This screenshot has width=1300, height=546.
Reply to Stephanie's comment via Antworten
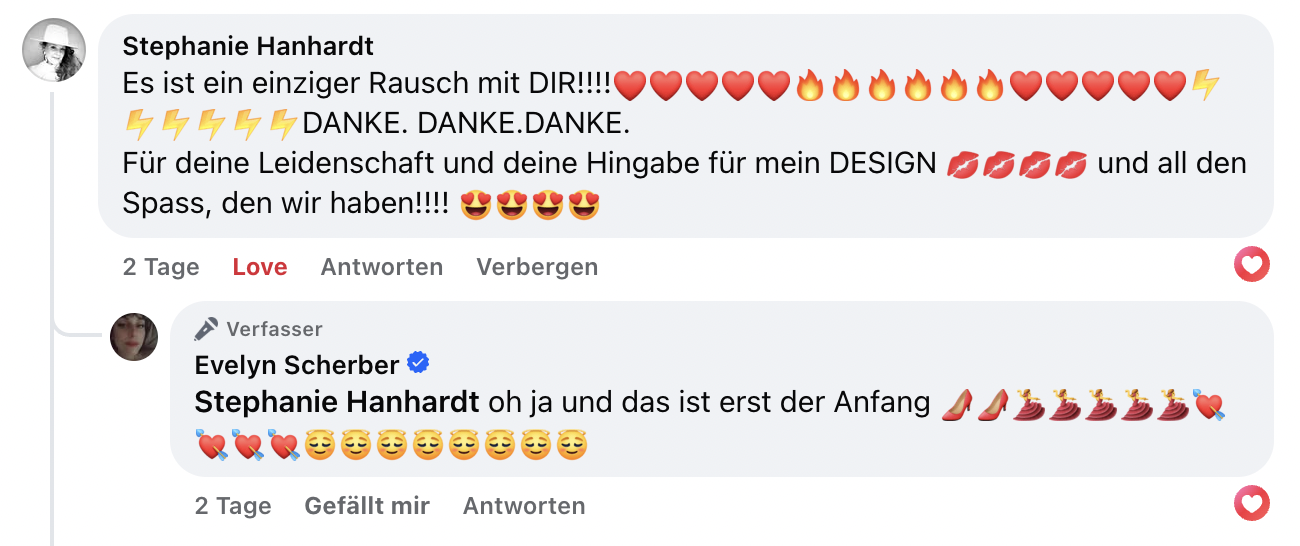(381, 267)
